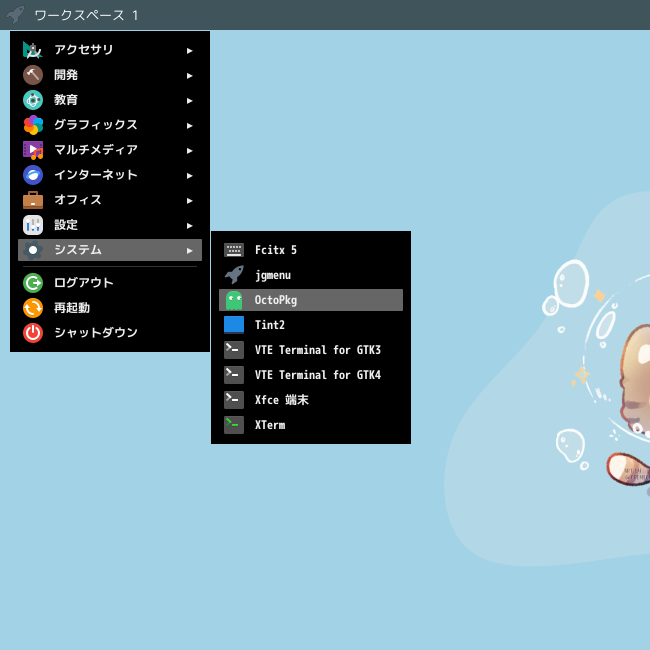The height and width of the screenshot is (650, 650).
Task: Click the インターネット globe icon
Action: coord(33,175)
